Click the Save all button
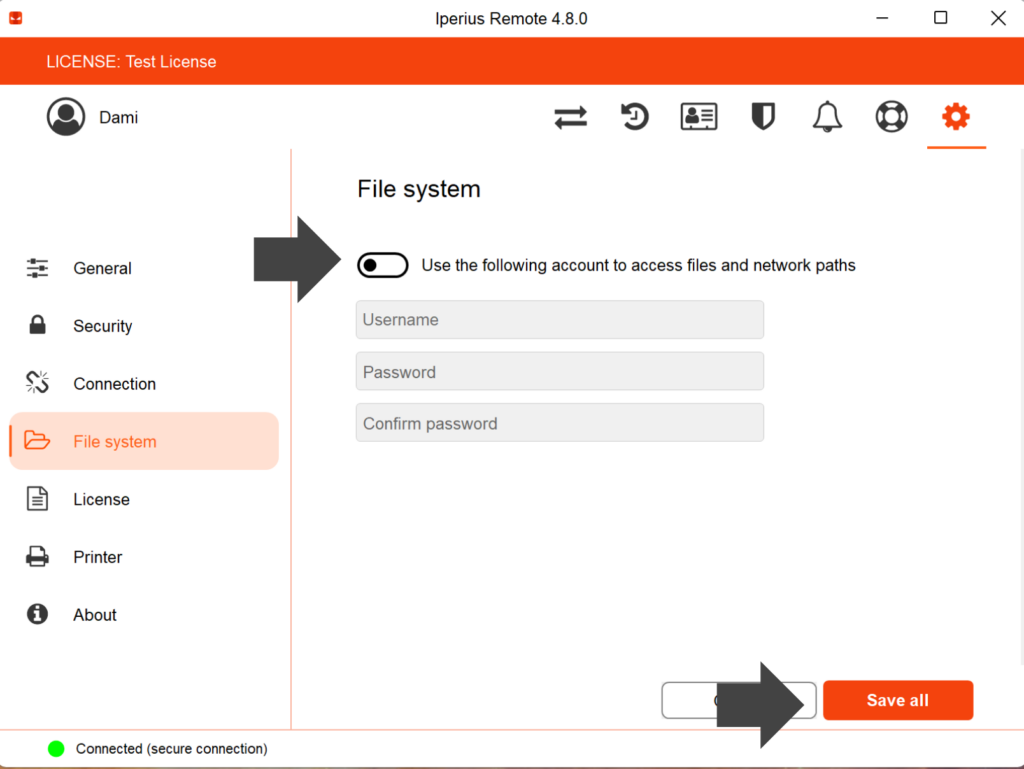Screen dimensions: 1024x769 pos(898,700)
